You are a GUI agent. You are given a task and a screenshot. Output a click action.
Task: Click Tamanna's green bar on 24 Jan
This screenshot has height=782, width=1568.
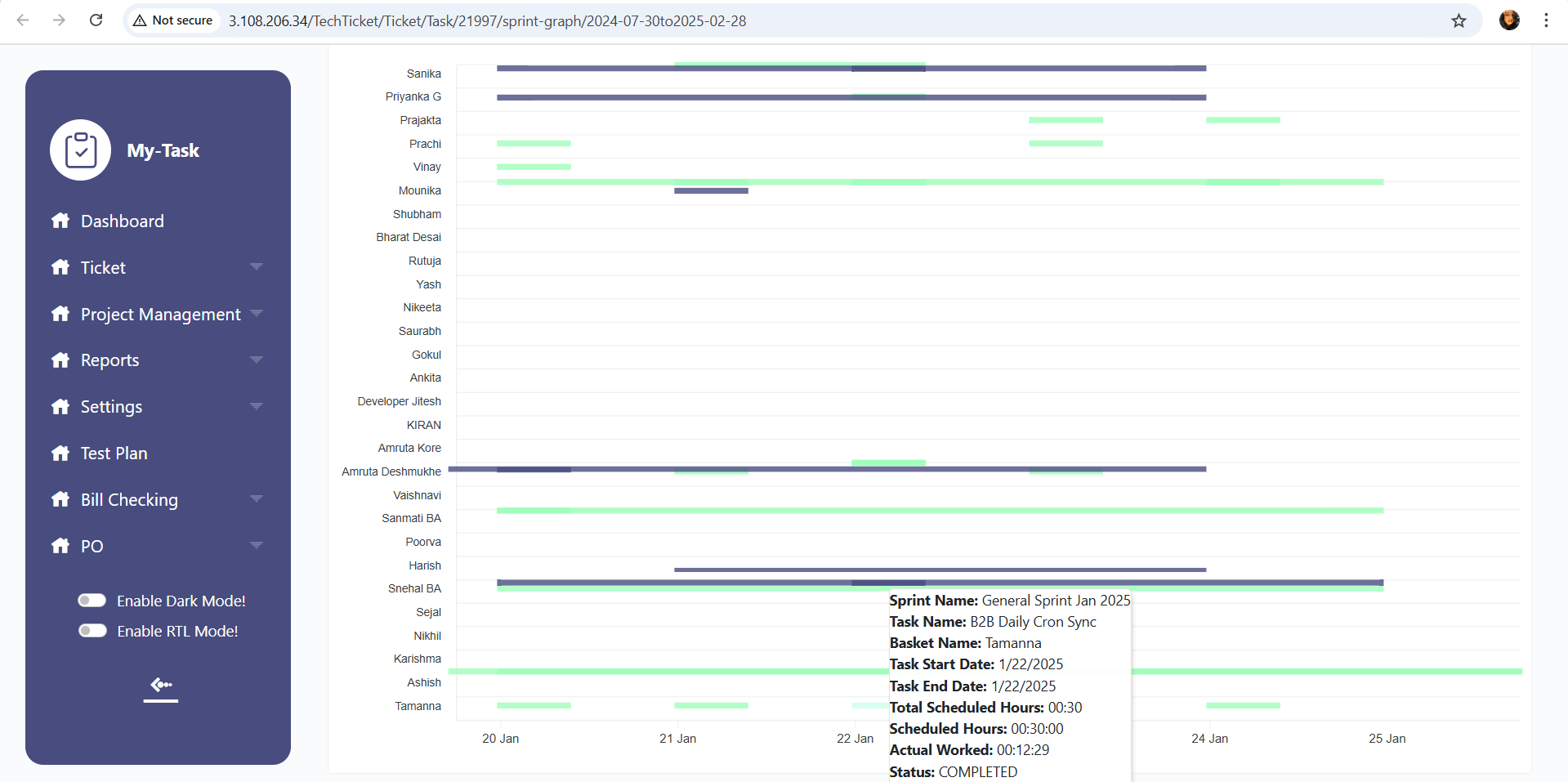tap(1243, 705)
